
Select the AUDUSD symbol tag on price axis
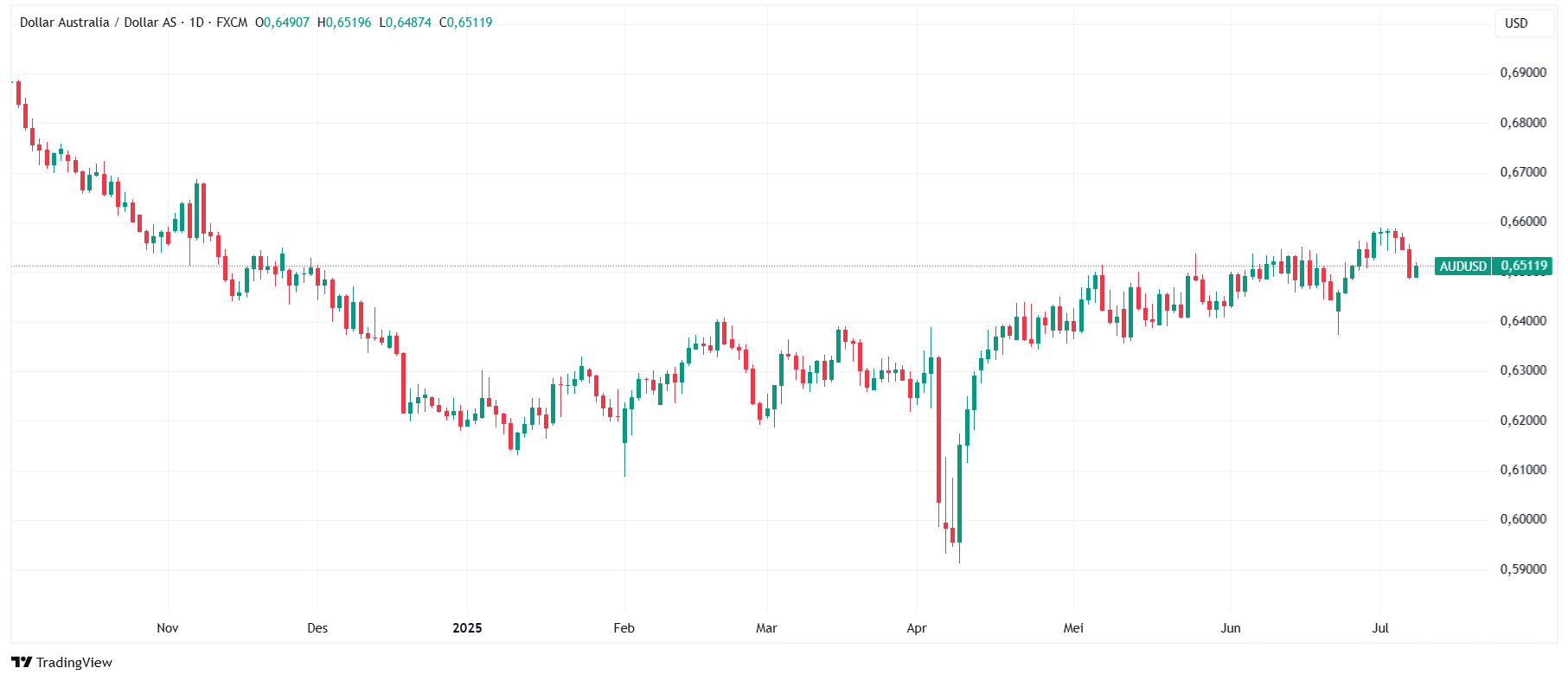coord(1462,267)
